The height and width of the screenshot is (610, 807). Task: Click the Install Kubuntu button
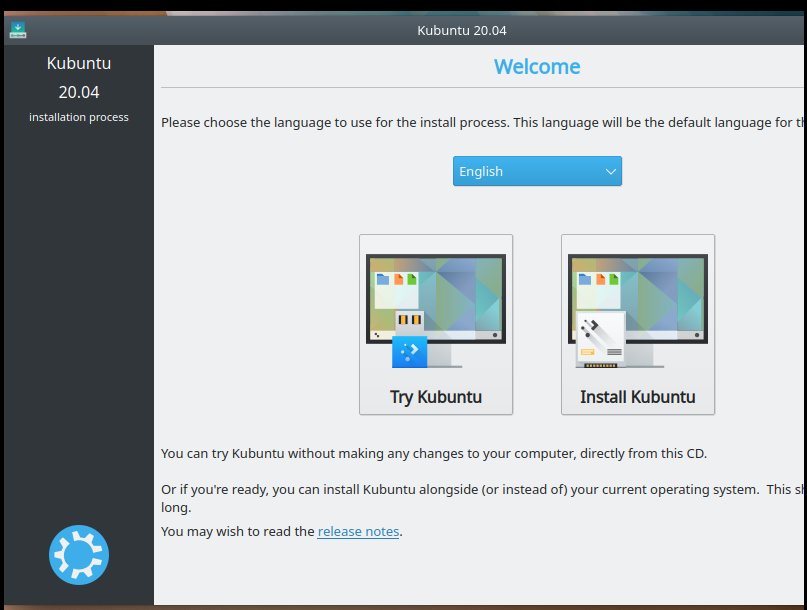[638, 324]
